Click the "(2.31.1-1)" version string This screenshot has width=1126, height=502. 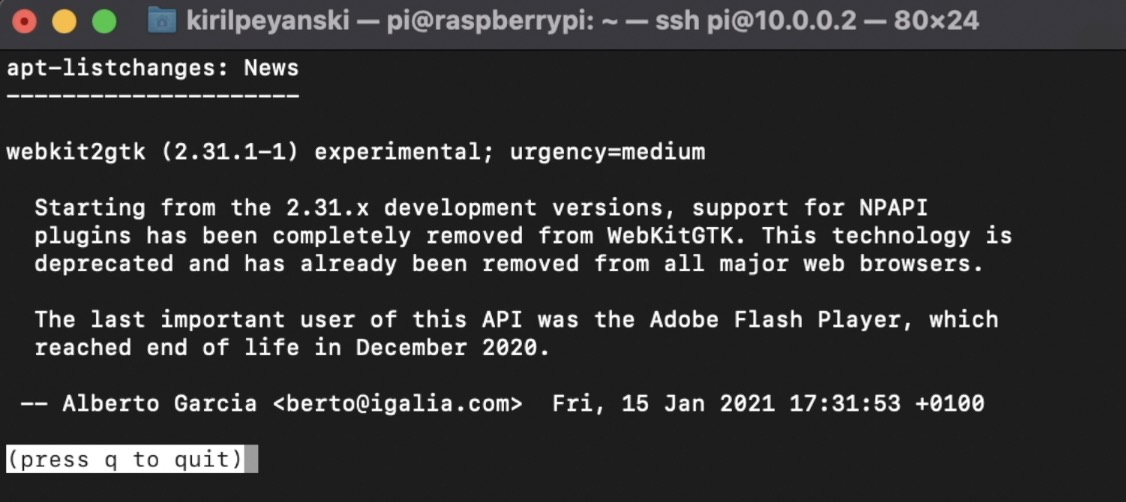coord(230,152)
